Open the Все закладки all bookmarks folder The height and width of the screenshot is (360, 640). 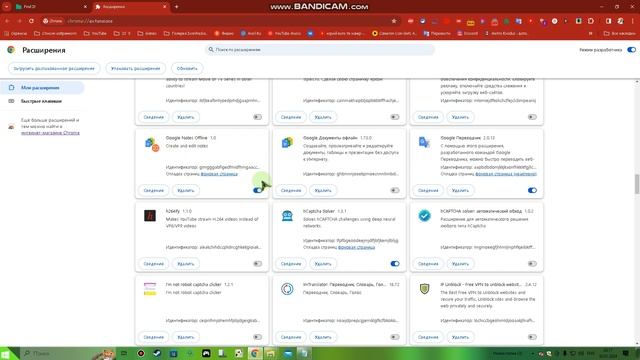(x=619, y=33)
